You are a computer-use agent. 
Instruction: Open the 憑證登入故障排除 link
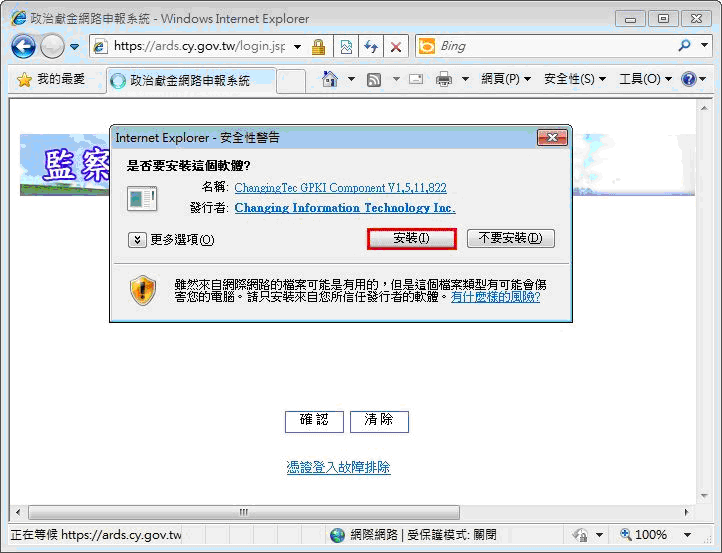(338, 467)
